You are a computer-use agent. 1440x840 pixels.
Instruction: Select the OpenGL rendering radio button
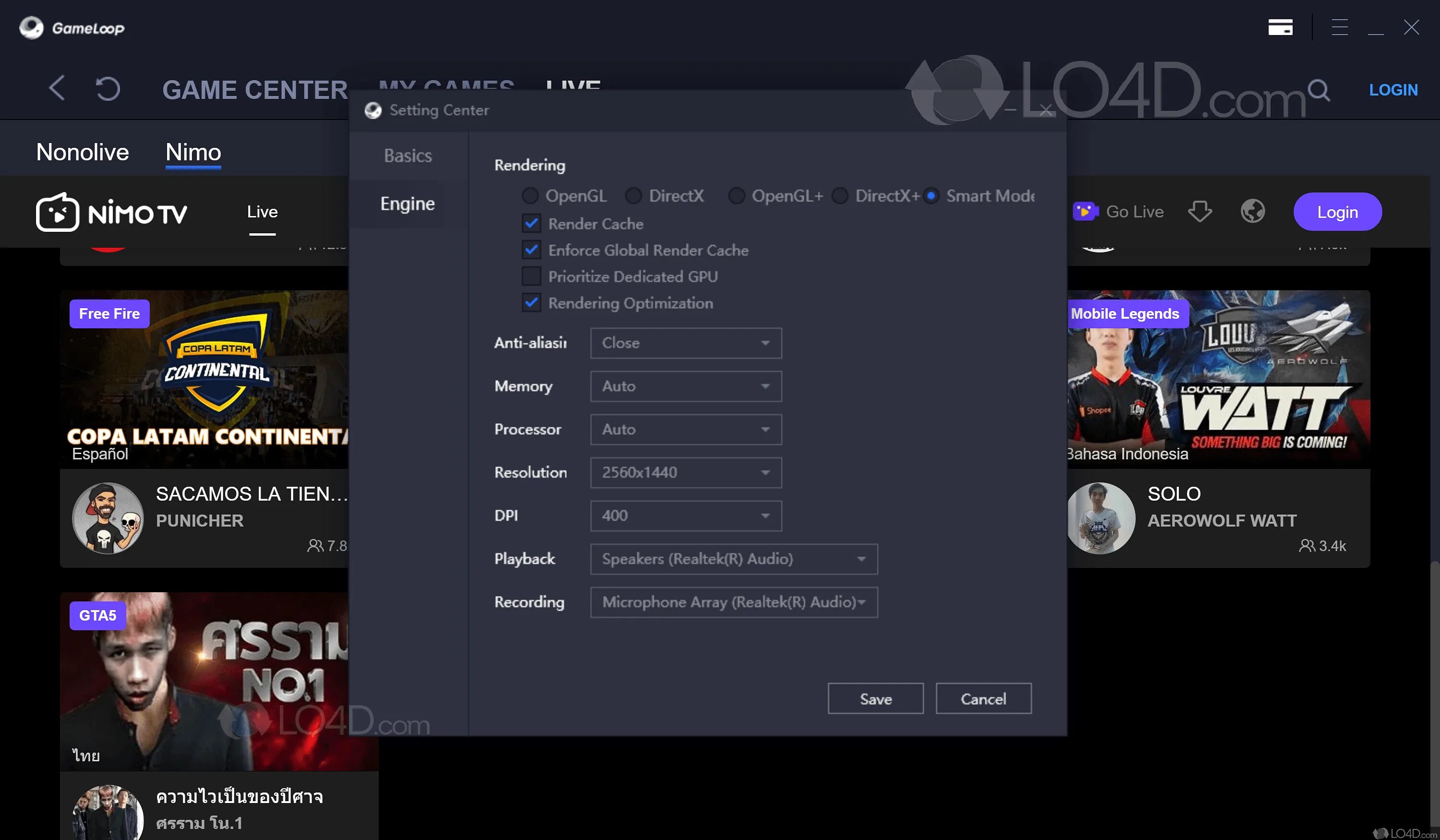pos(530,196)
